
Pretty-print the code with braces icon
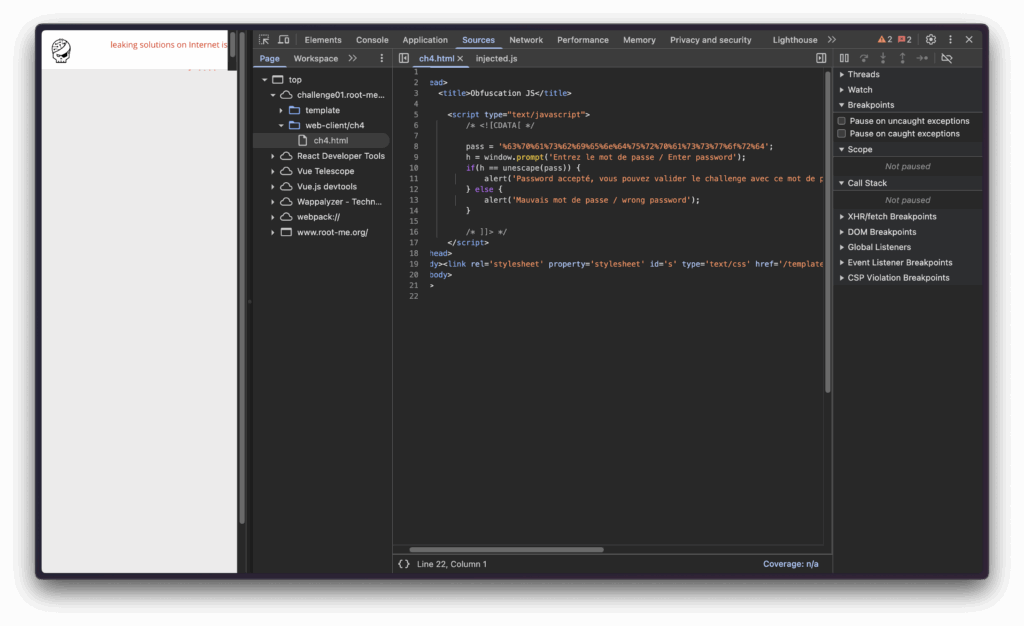(404, 564)
